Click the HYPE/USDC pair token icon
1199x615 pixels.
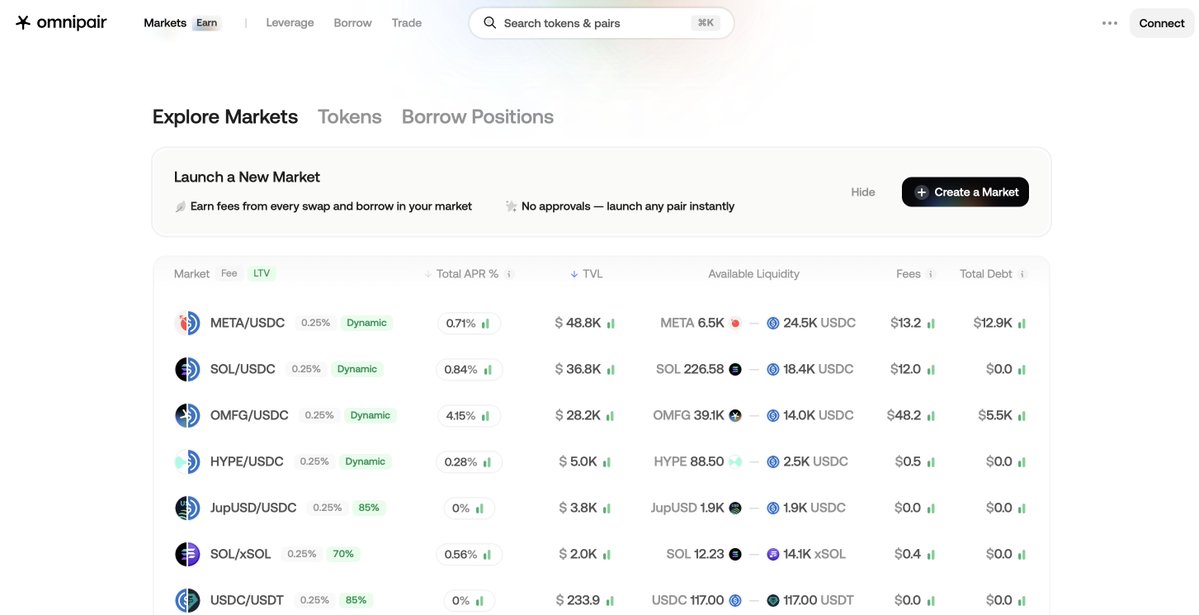(187, 461)
